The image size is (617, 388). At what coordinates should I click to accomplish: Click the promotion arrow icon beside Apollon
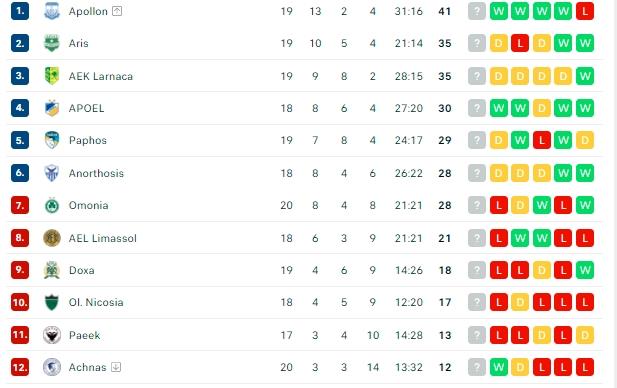(x=117, y=11)
